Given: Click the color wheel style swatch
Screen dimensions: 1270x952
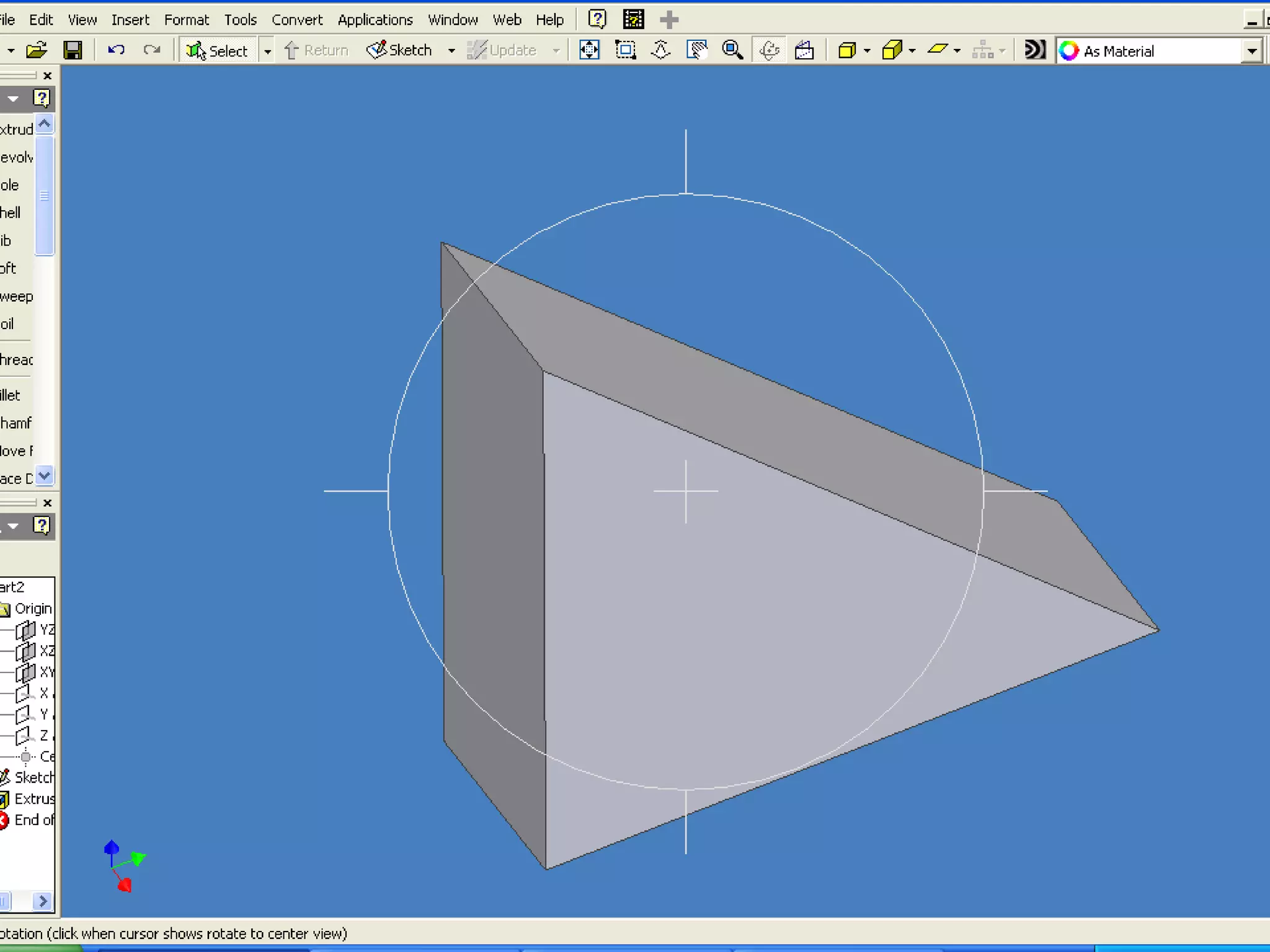Looking at the screenshot, I should 1068,51.
